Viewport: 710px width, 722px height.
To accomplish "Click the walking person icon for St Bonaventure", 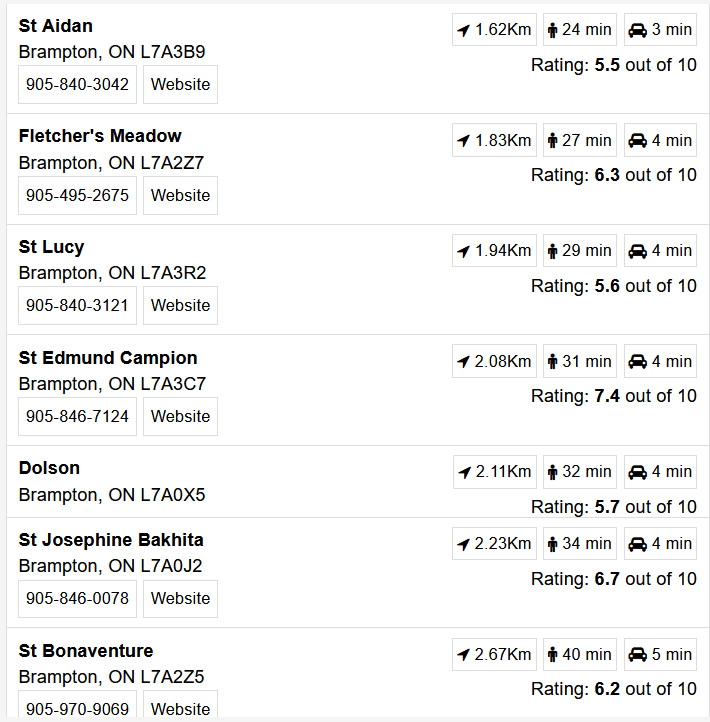I will coord(552,654).
